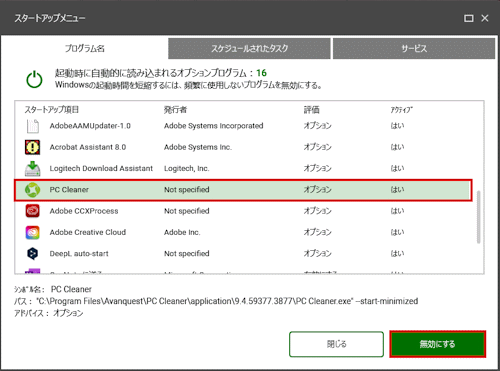
Task: Click the green power icon
Action: click(34, 79)
